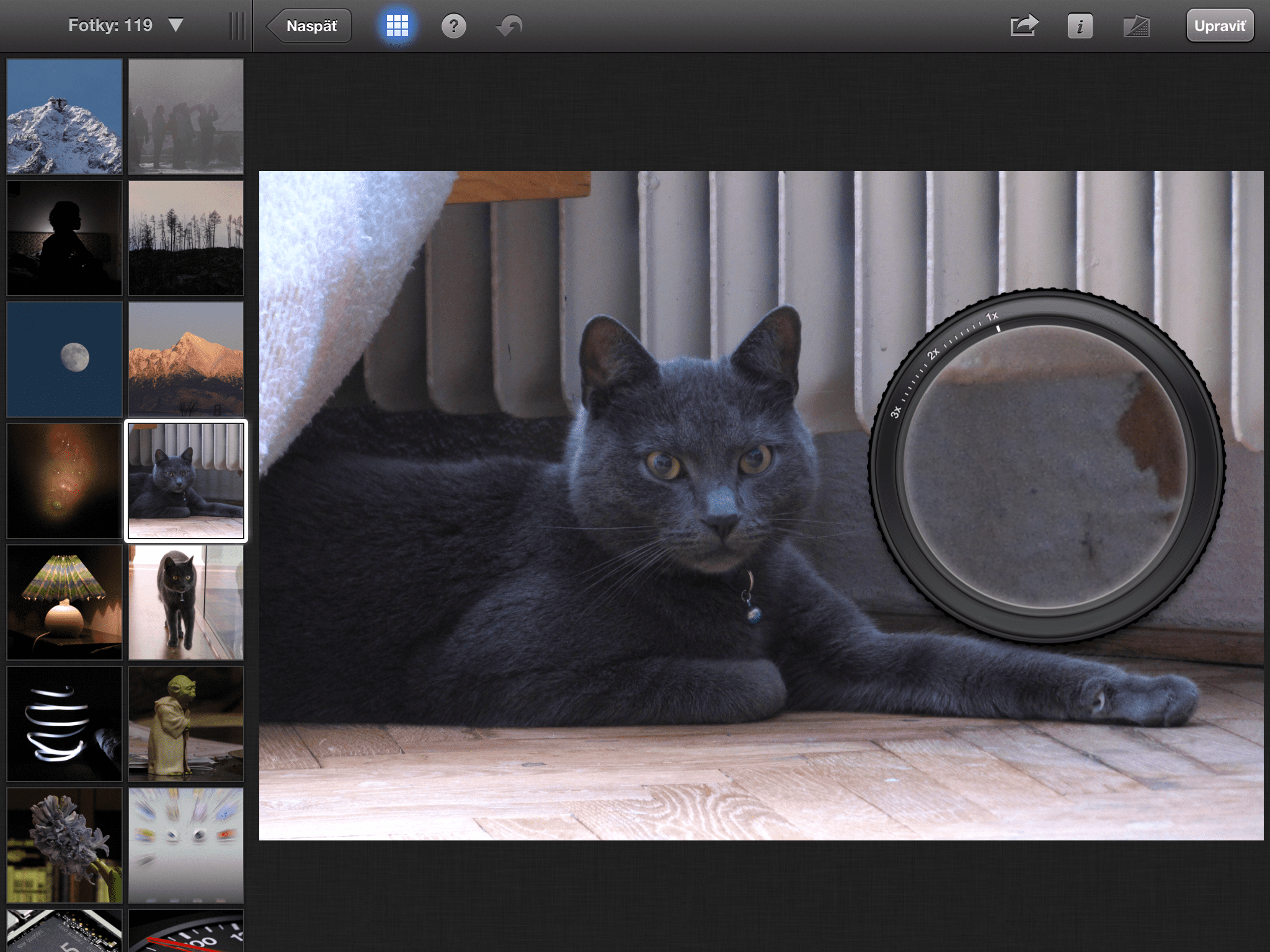Open the Fotky: 119 album dropdown
This screenshot has width=1270, height=952.
(126, 25)
